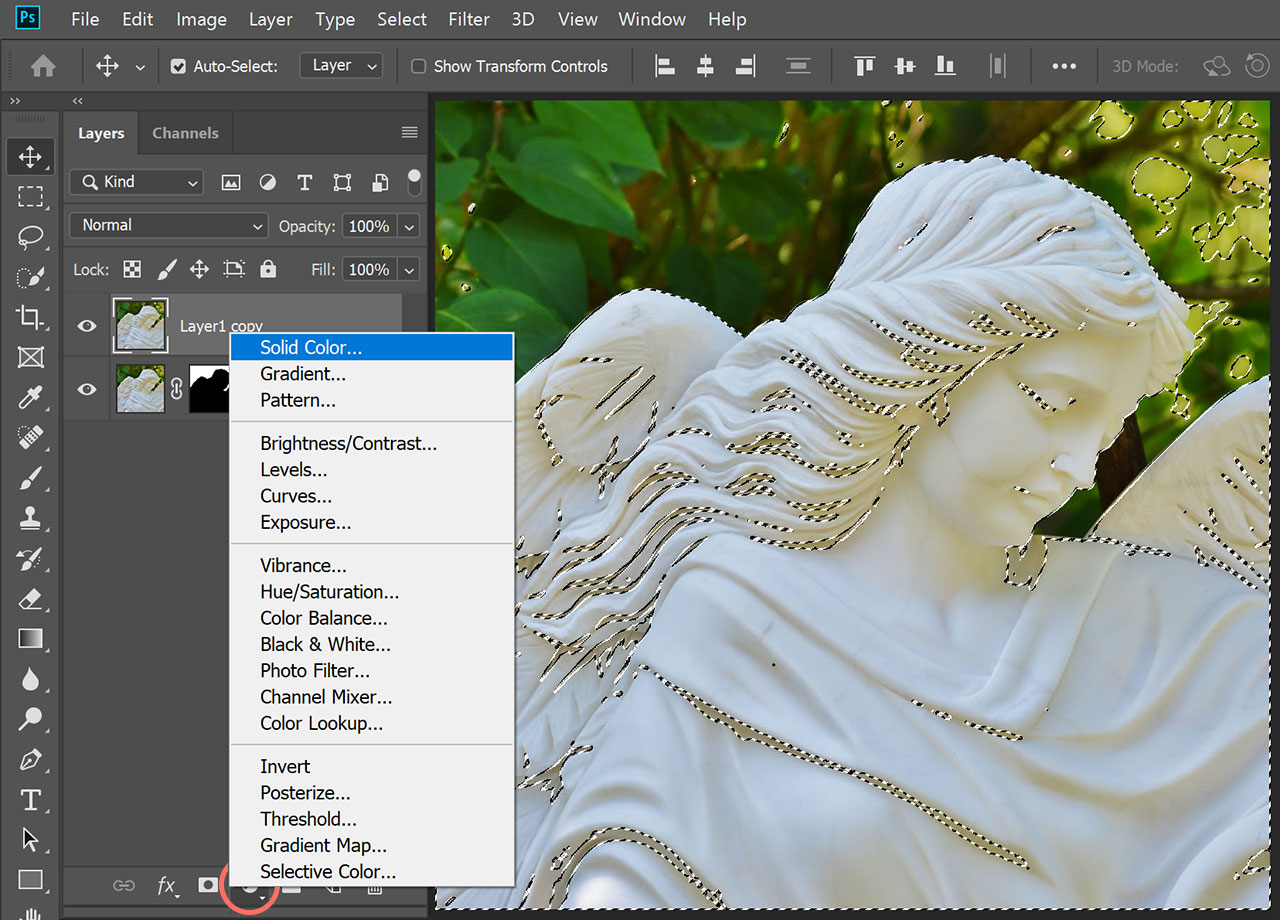Toggle type layer filter icon
1280x920 pixels.
click(x=305, y=182)
